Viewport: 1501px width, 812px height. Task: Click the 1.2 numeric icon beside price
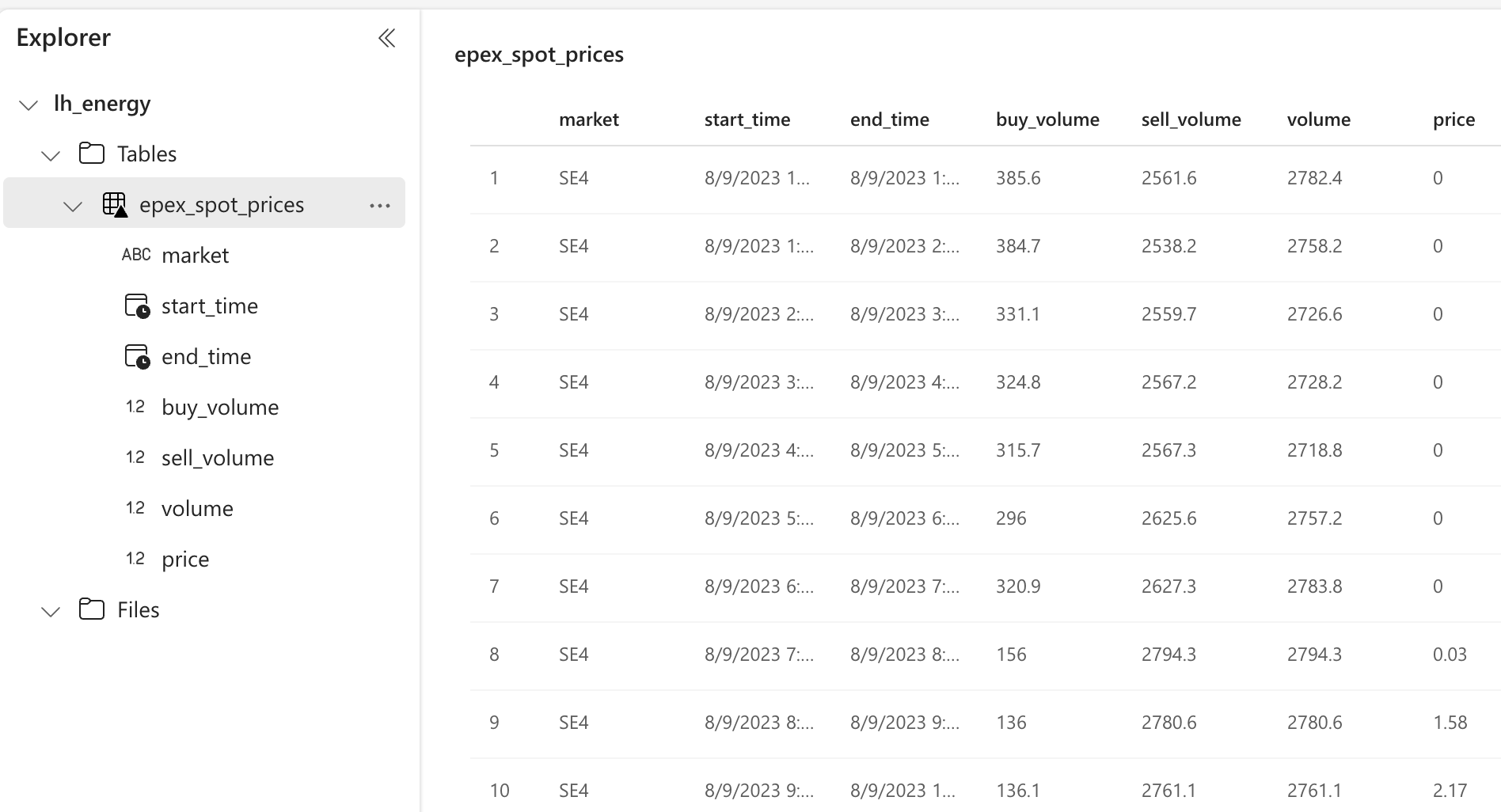coord(135,559)
